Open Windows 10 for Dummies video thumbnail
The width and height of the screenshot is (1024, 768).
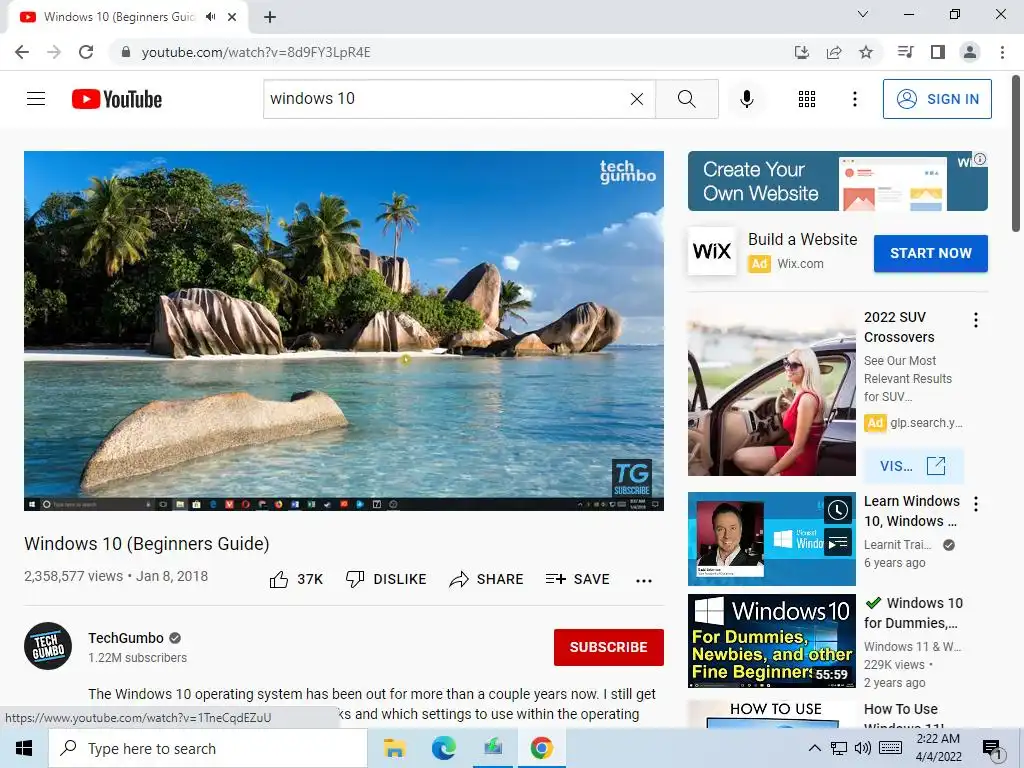771,641
